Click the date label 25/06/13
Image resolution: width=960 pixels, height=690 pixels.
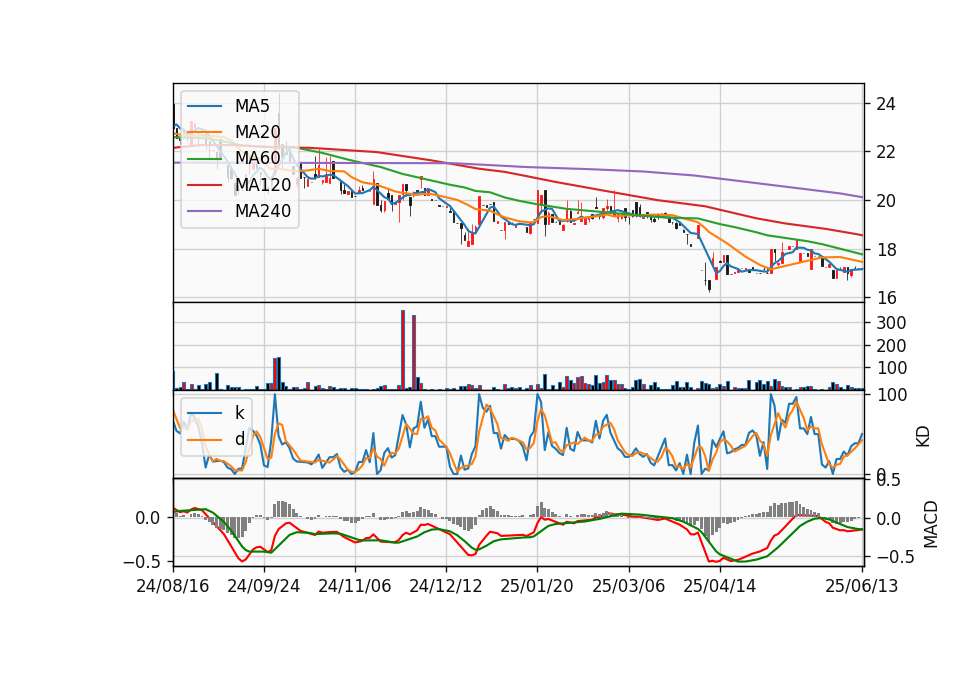861,586
